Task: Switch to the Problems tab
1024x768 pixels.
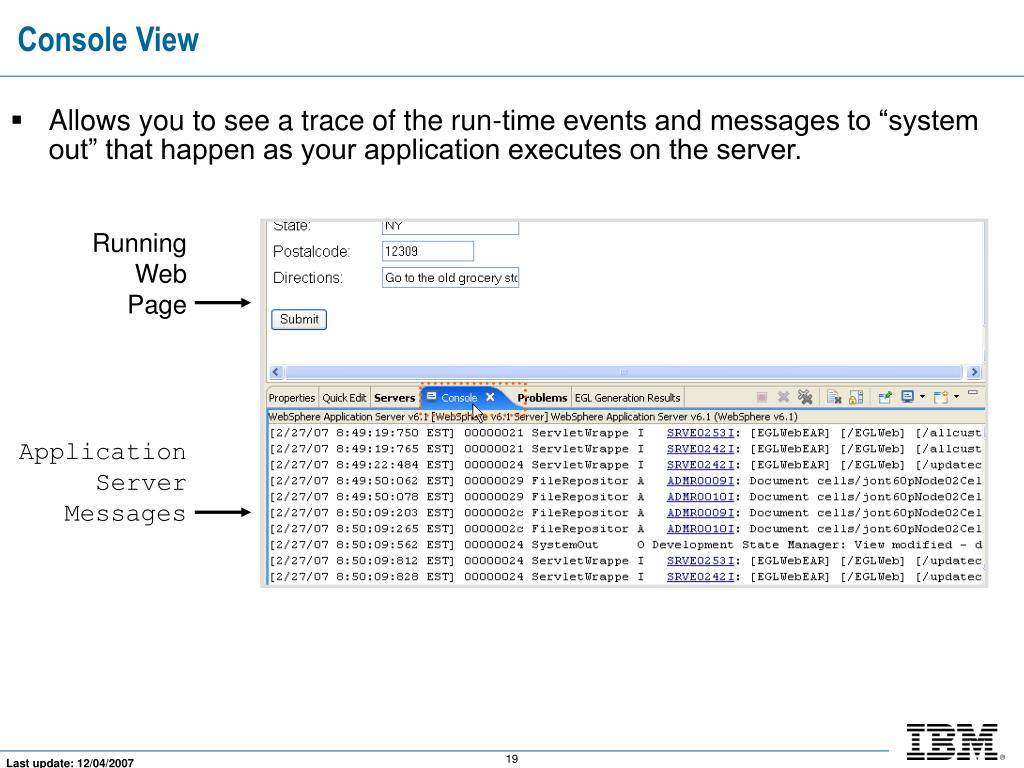Action: [542, 398]
